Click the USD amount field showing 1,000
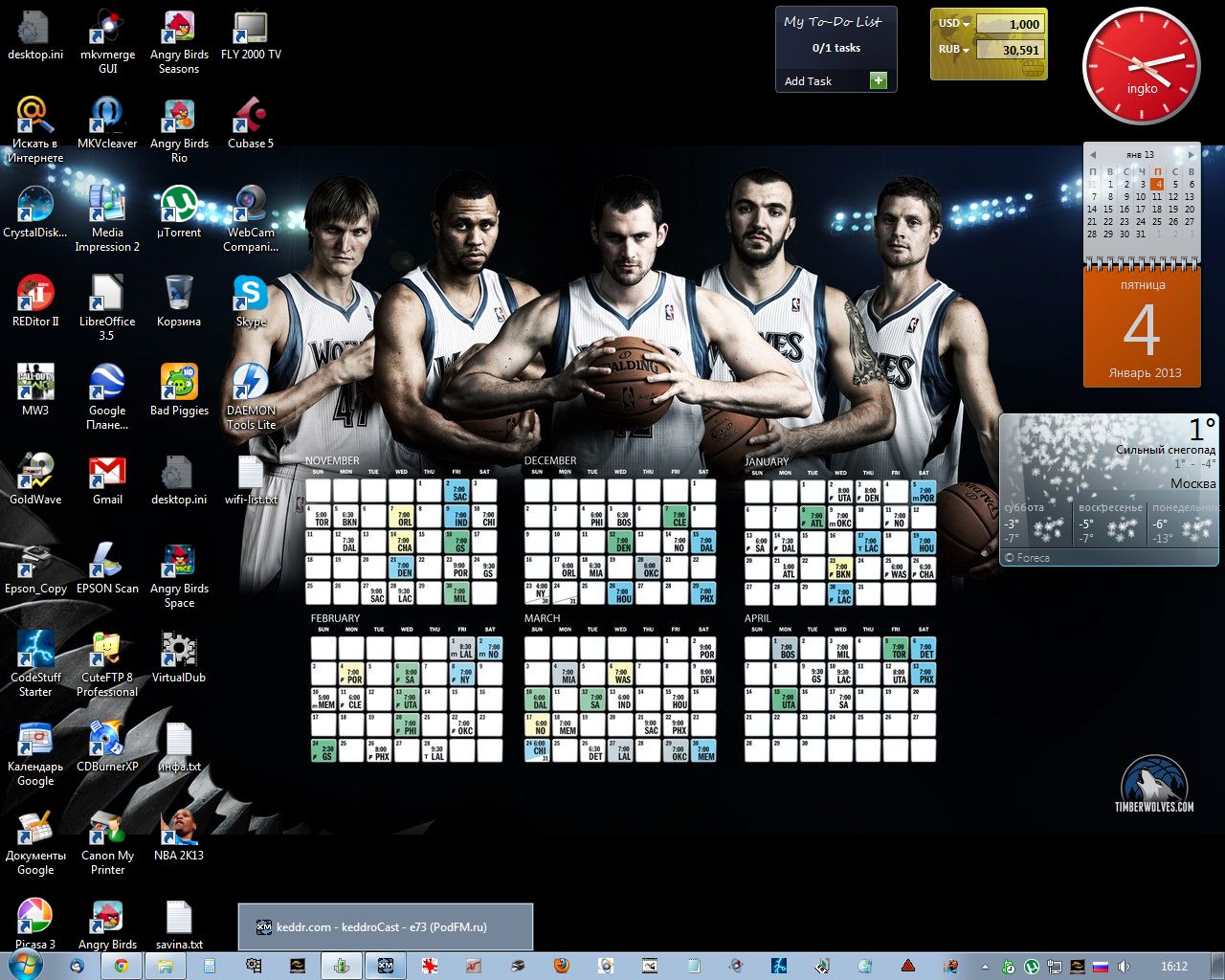The height and width of the screenshot is (980, 1225). (x=1010, y=24)
